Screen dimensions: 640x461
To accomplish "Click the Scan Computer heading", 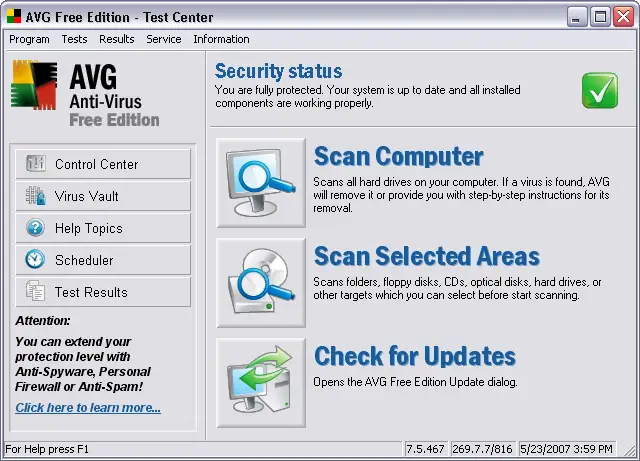I will tap(398, 156).
